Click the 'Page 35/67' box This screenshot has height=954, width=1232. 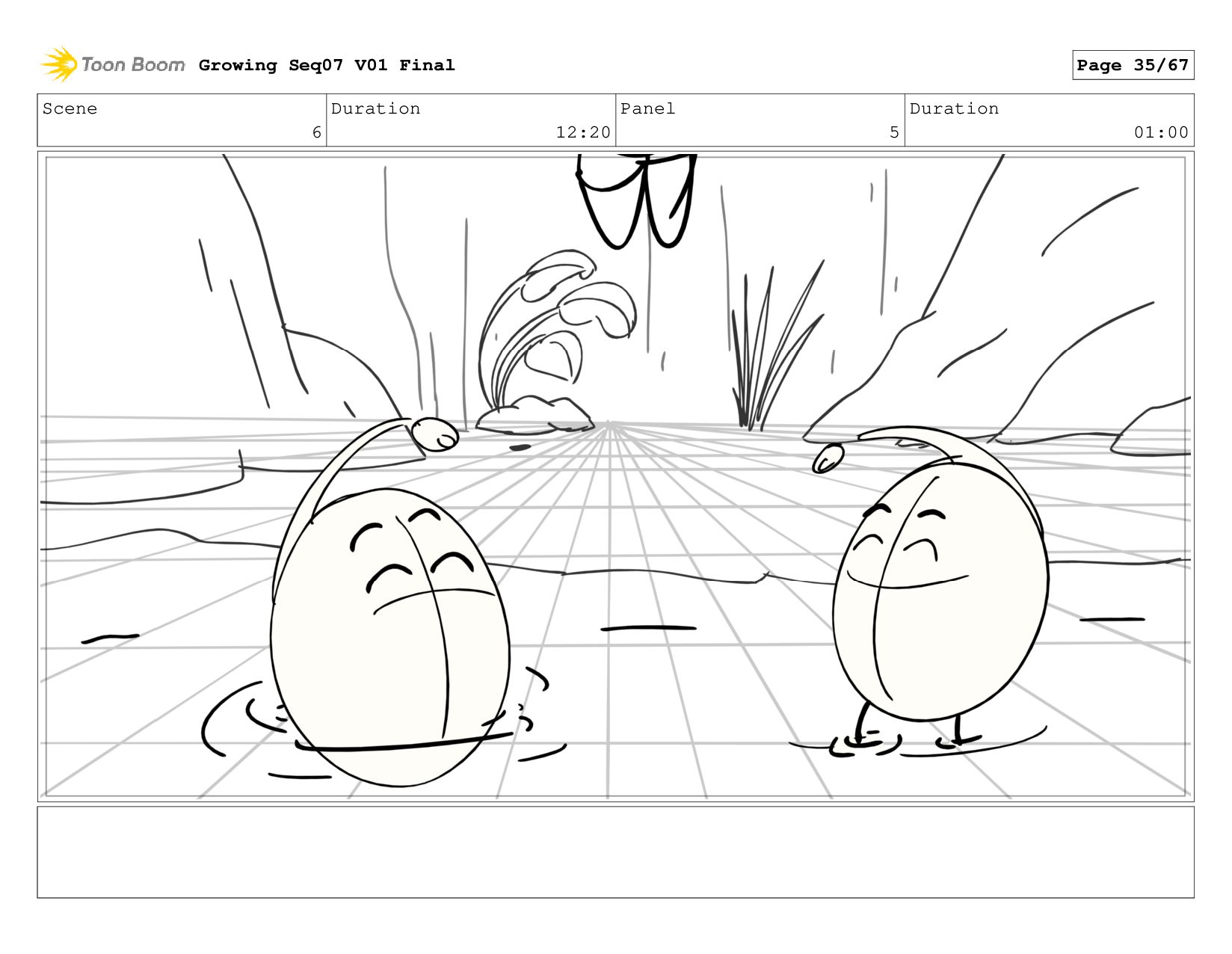[1133, 65]
